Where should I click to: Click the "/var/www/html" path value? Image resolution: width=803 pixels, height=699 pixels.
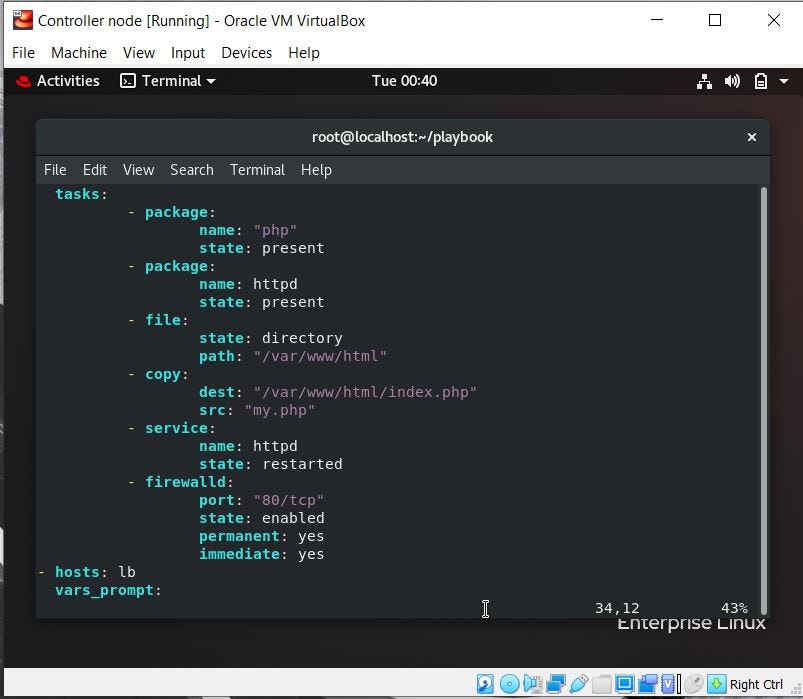[x=320, y=356]
